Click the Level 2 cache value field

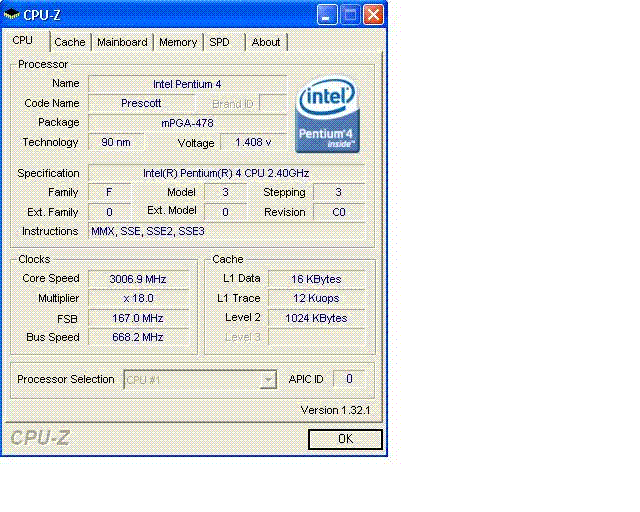click(x=316, y=318)
